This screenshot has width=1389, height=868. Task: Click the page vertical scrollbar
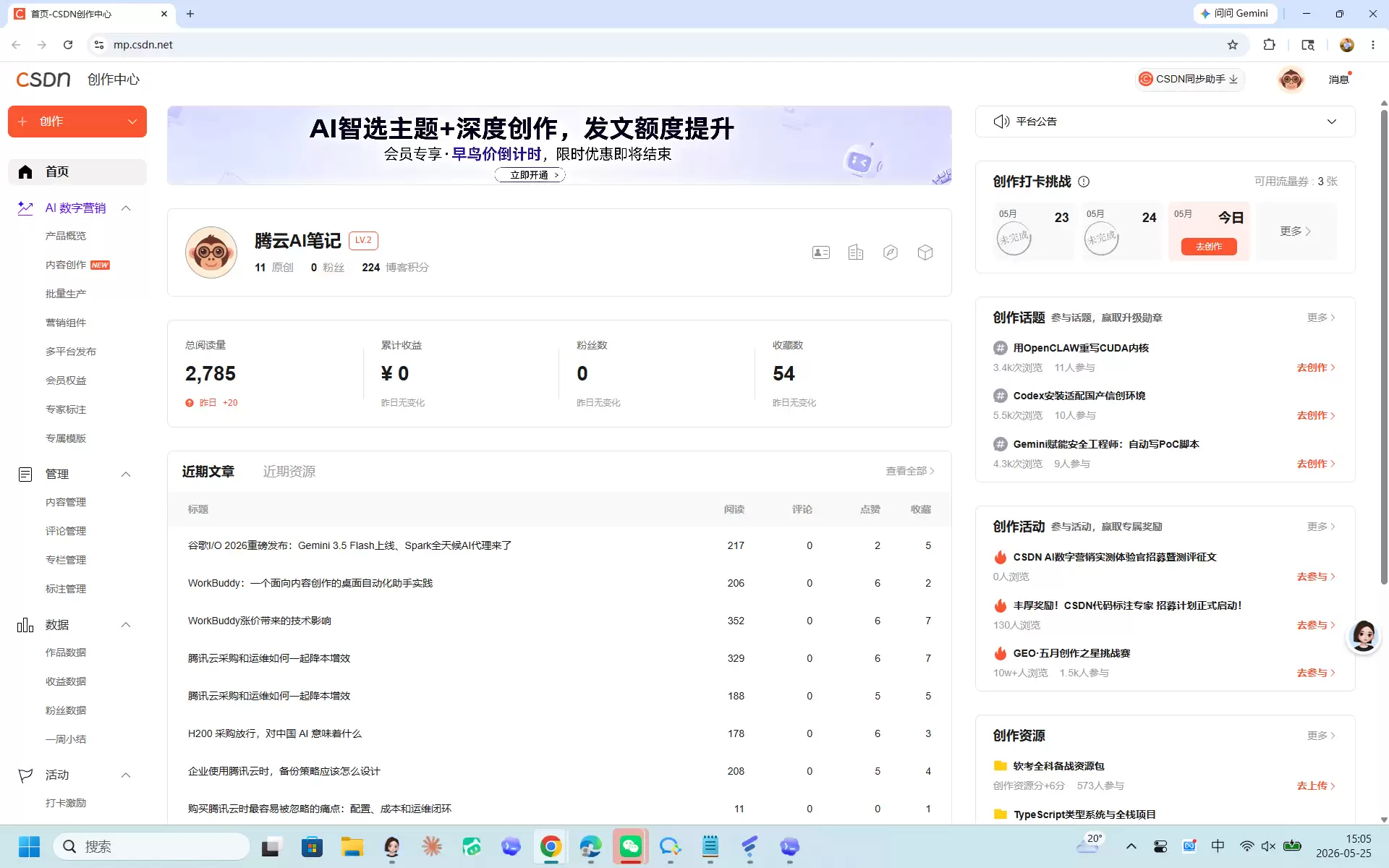click(1384, 347)
